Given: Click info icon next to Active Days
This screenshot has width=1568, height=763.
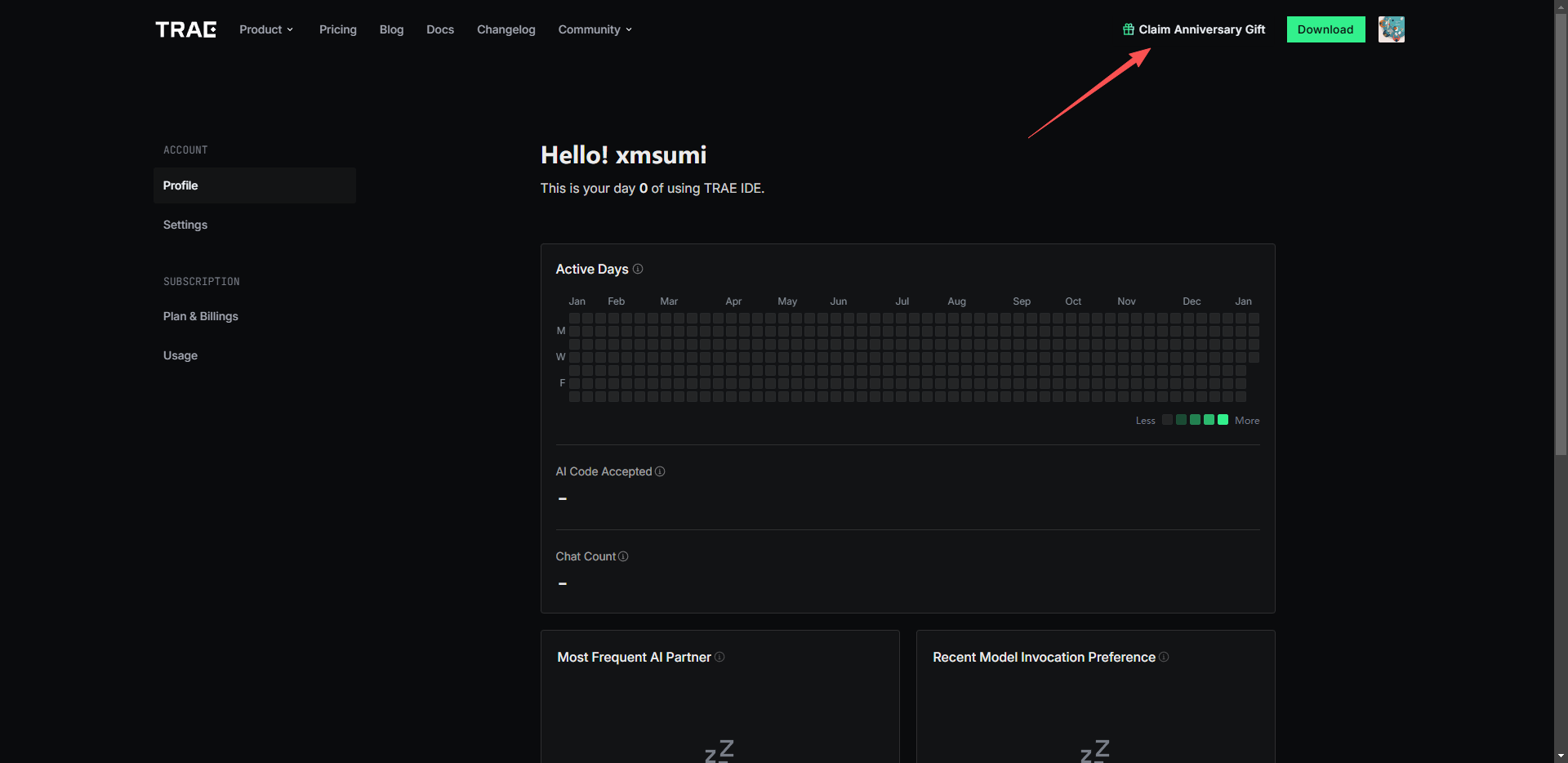Looking at the screenshot, I should click(x=638, y=269).
